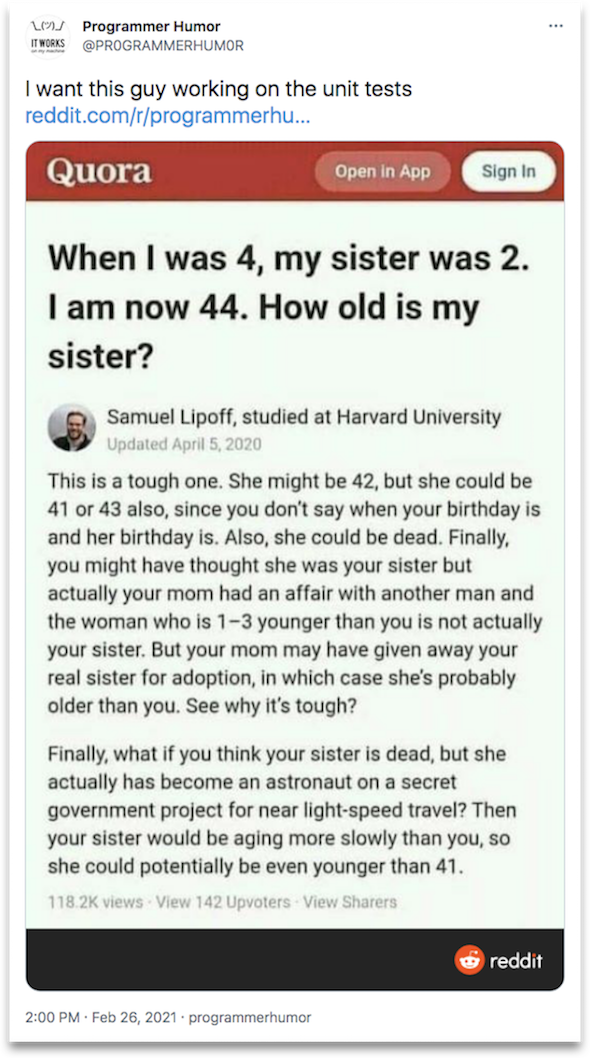This screenshot has width=590, height=1058.
Task: Open the @PR0GRAMMERHUM0R handle
Action: [163, 46]
